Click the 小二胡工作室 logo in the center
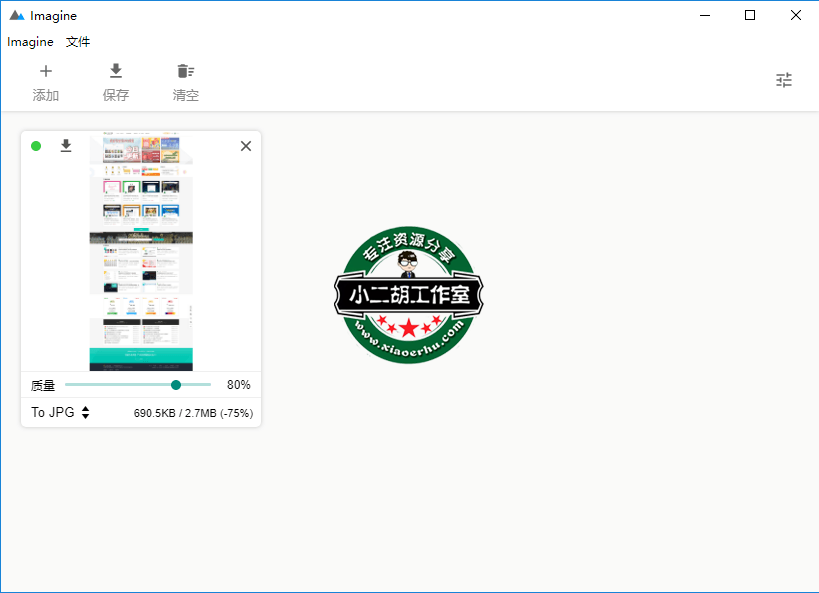The image size is (819, 593). tap(408, 295)
